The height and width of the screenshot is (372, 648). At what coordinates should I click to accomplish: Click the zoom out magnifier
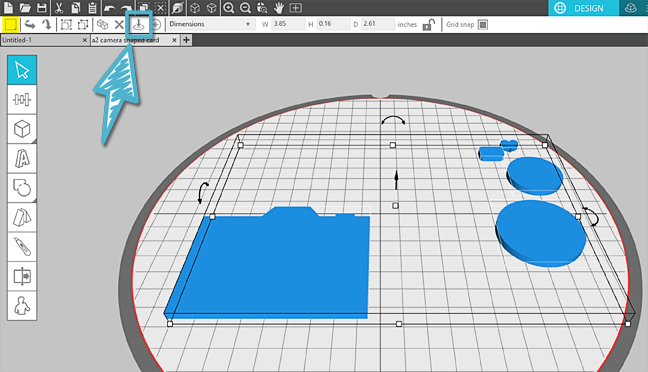pyautogui.click(x=245, y=7)
